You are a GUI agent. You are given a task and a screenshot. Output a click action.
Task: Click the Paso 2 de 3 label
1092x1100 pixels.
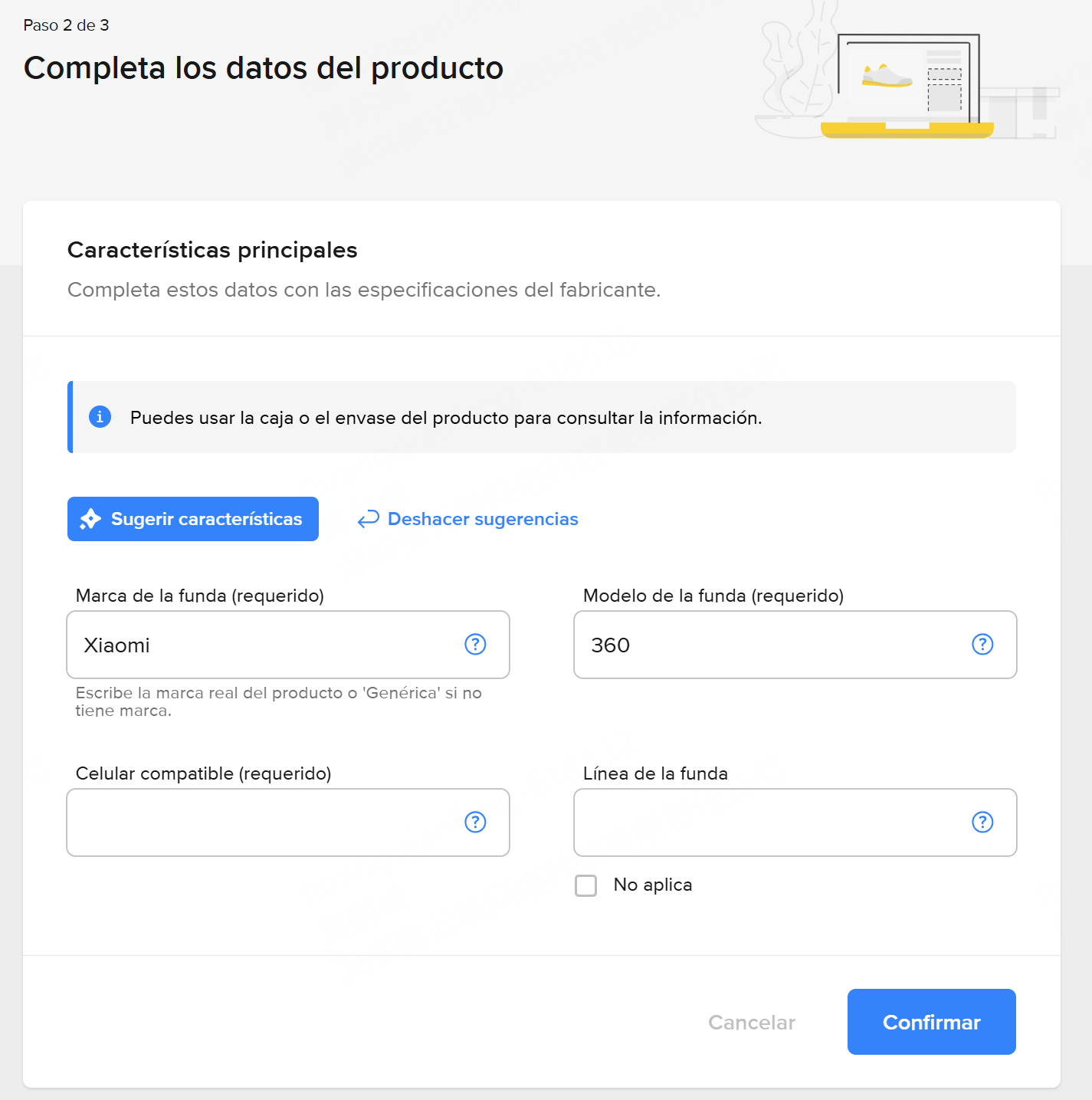point(66,25)
